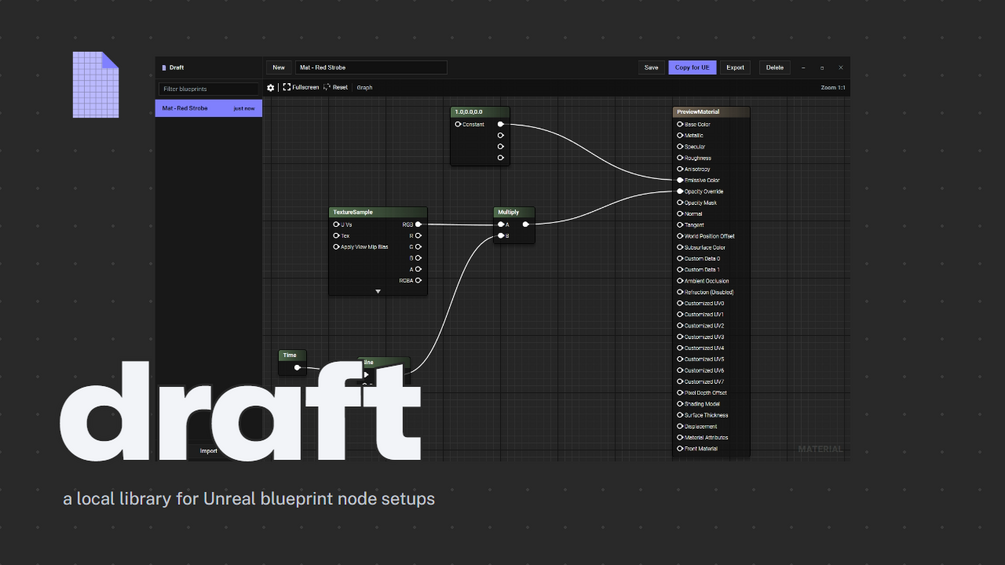
Task: Click the Customized UV0 pin
Action: [x=680, y=303]
